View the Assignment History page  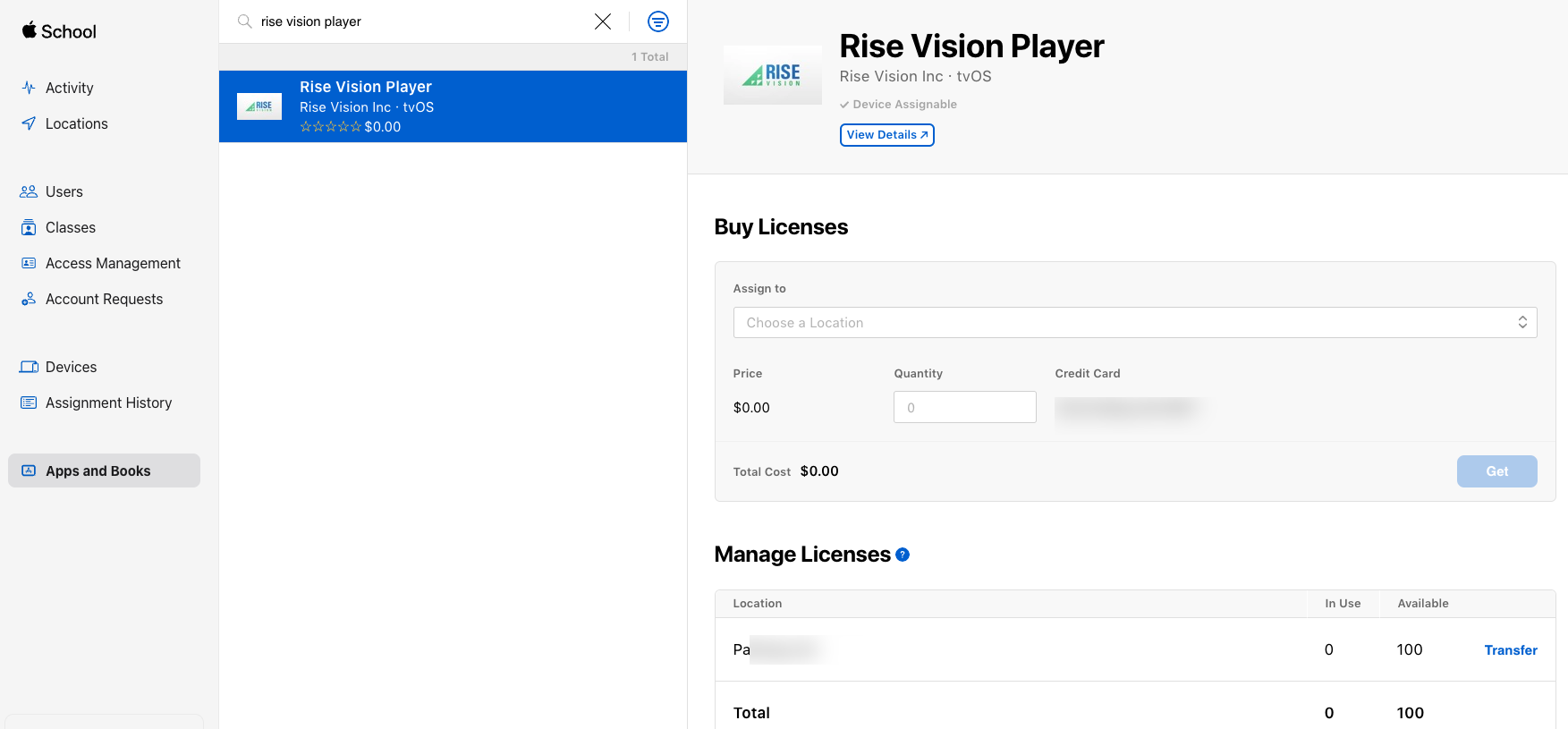click(x=108, y=403)
